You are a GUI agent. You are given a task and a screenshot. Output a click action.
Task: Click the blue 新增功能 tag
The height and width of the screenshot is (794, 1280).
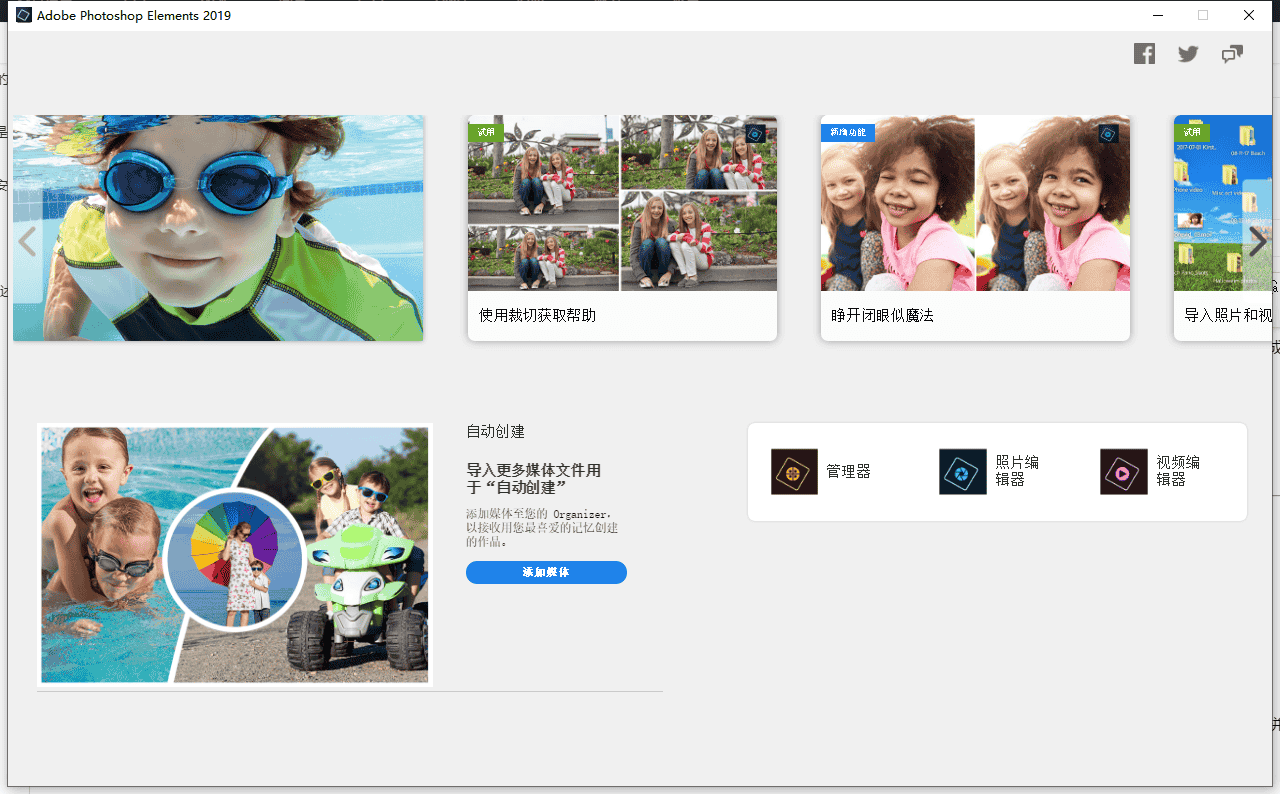(x=847, y=132)
